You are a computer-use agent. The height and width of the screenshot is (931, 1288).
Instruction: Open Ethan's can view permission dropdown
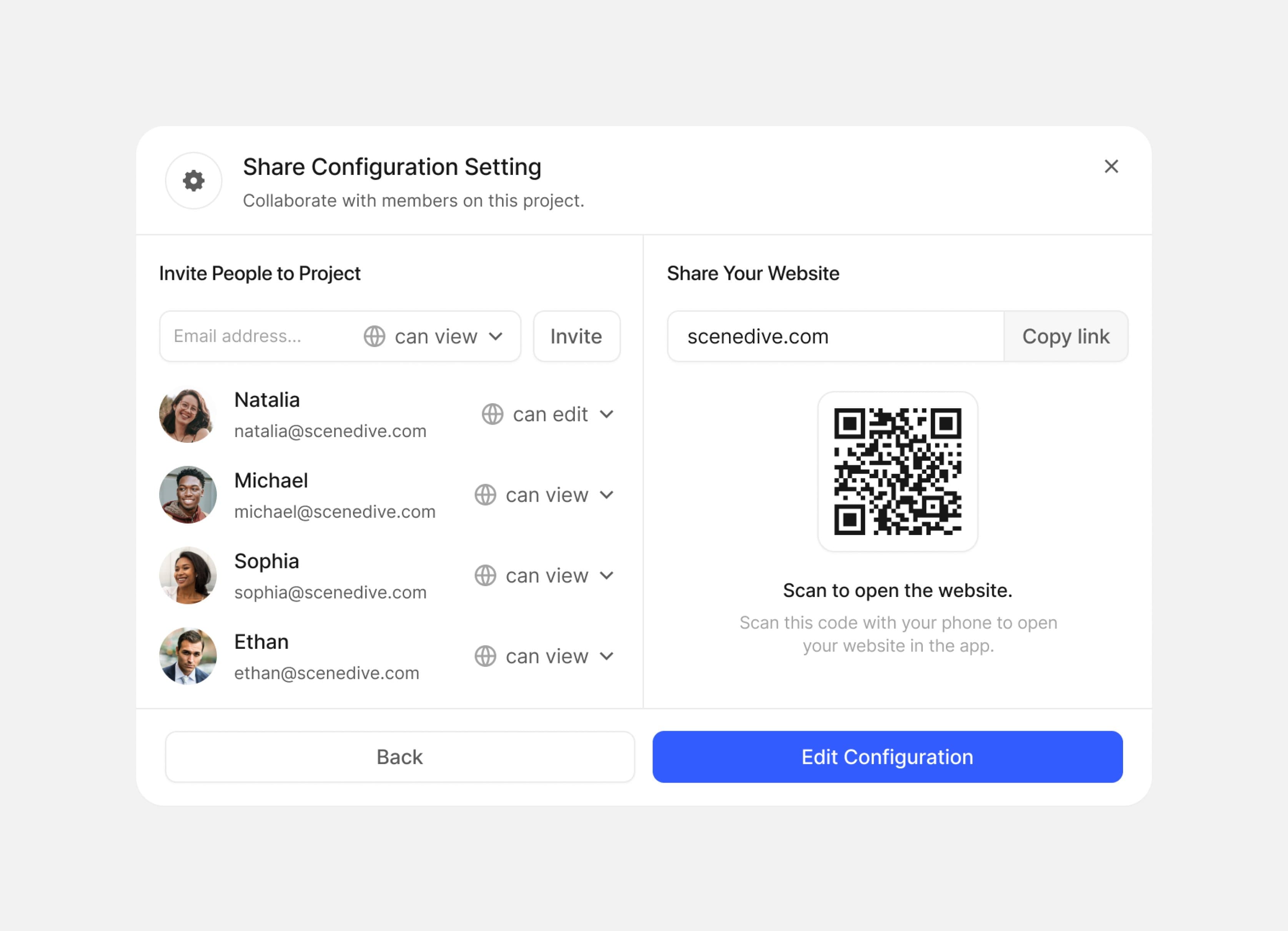545,656
